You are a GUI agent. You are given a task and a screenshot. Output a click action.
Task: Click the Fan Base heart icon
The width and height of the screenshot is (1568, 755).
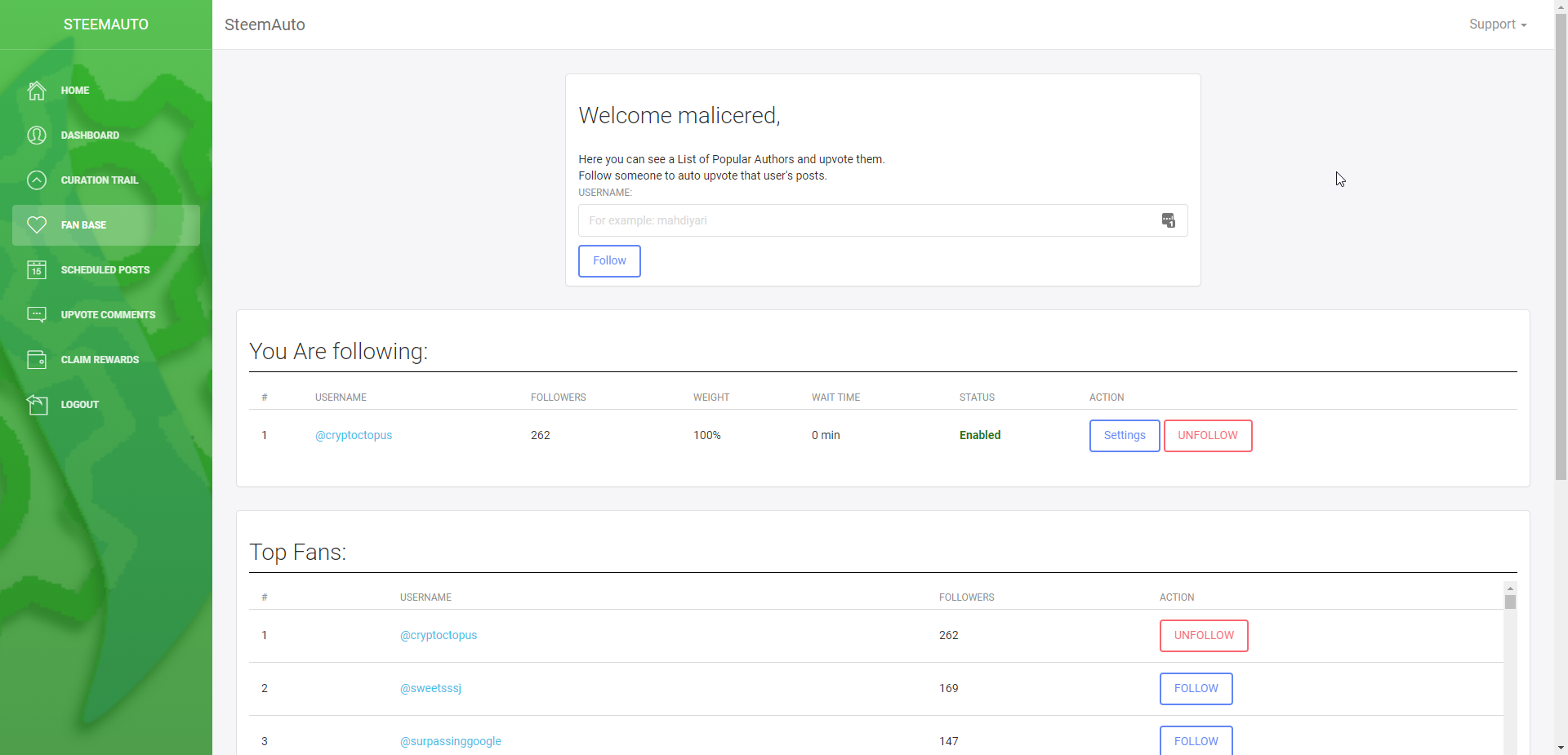tap(37, 225)
